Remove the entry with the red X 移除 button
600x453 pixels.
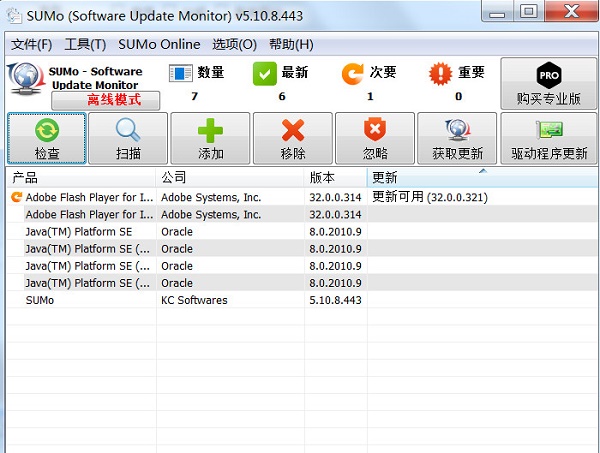293,138
